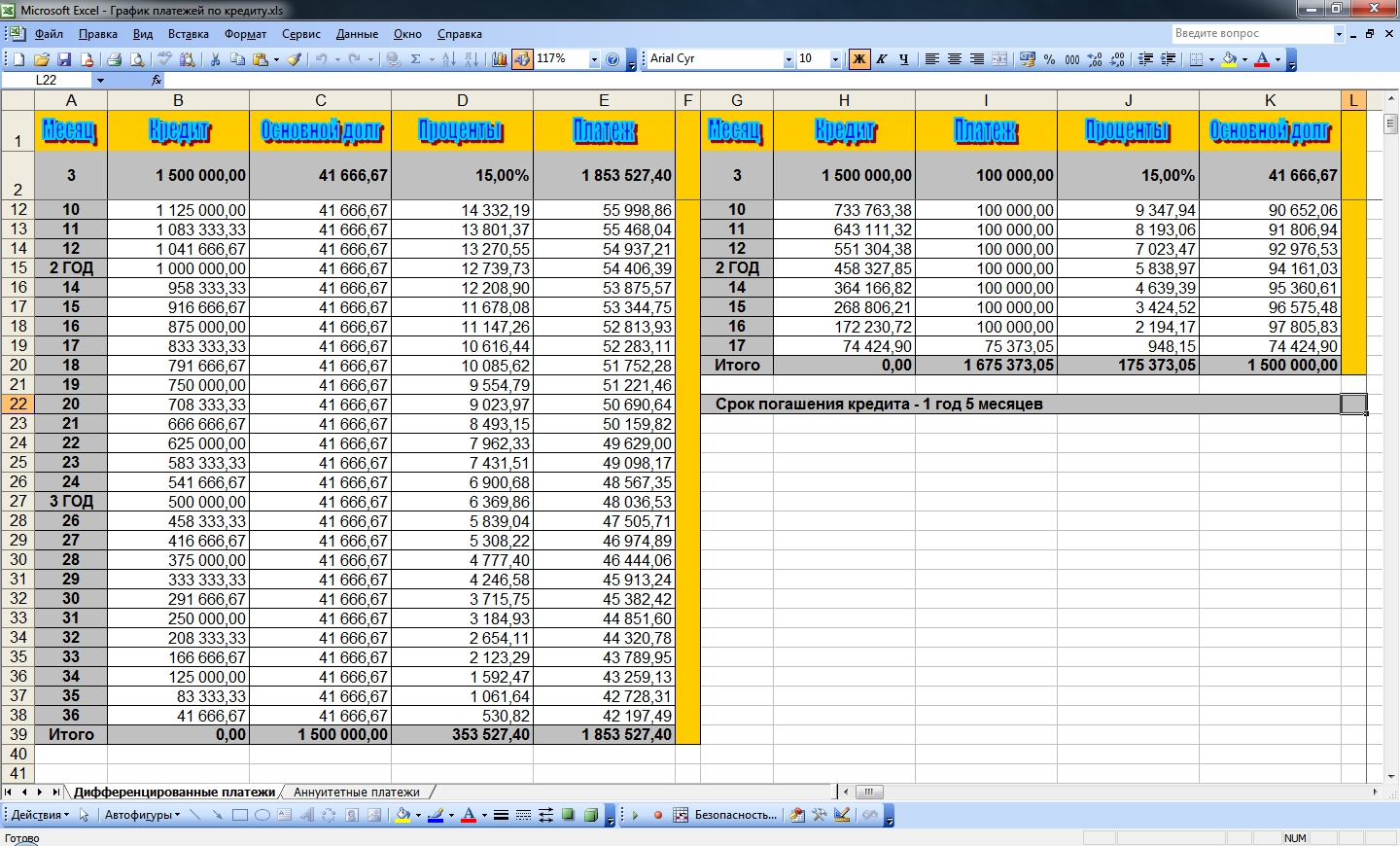Image resolution: width=1400 pixels, height=846 pixels.
Task: Toggle bold (Ж) formatting
Action: click(x=858, y=59)
